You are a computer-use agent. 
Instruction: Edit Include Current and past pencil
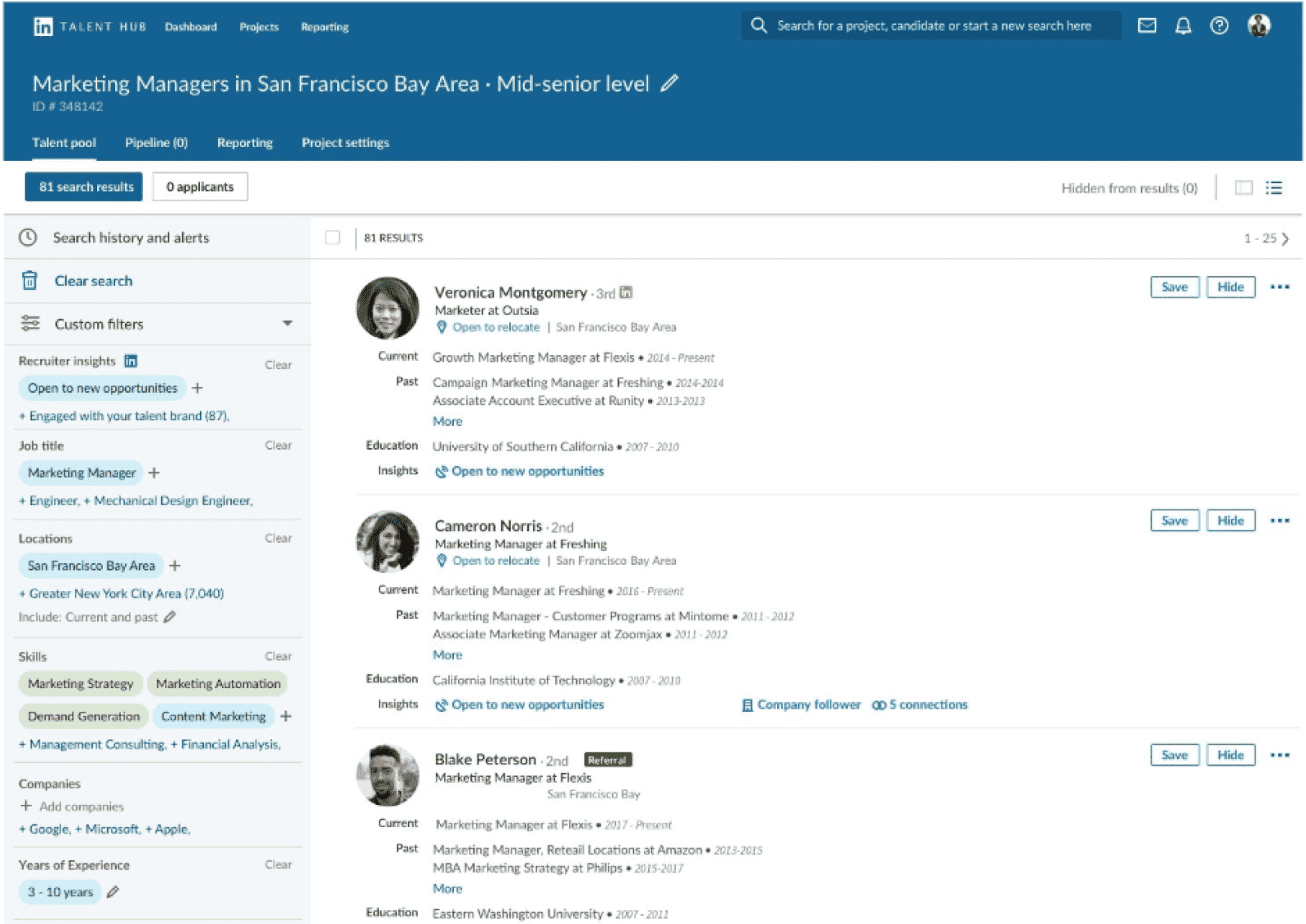pyautogui.click(x=170, y=617)
